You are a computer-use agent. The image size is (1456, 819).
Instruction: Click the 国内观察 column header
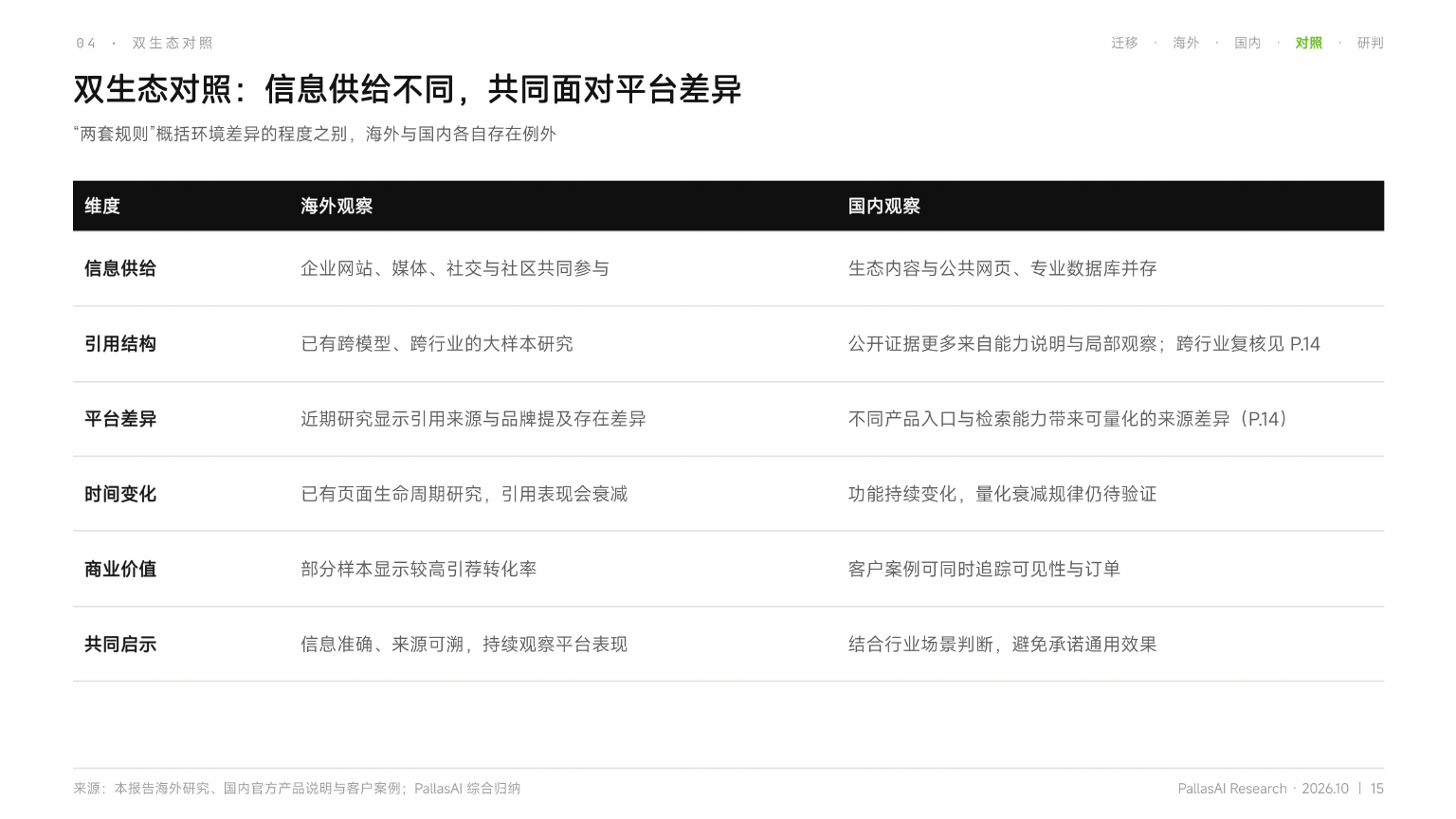(x=884, y=206)
